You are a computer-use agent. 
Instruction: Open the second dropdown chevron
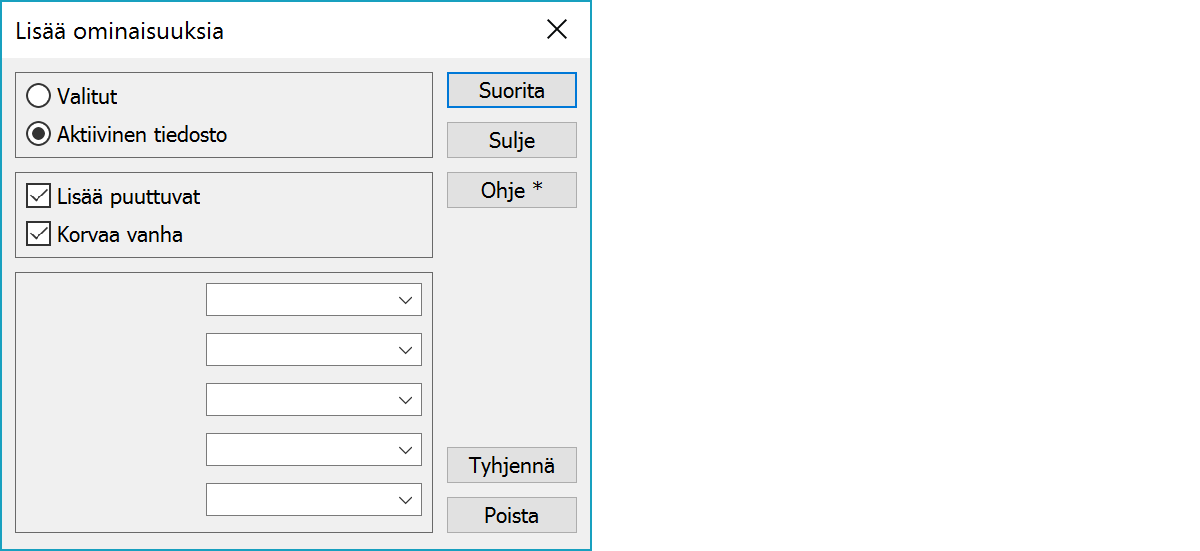[405, 350]
